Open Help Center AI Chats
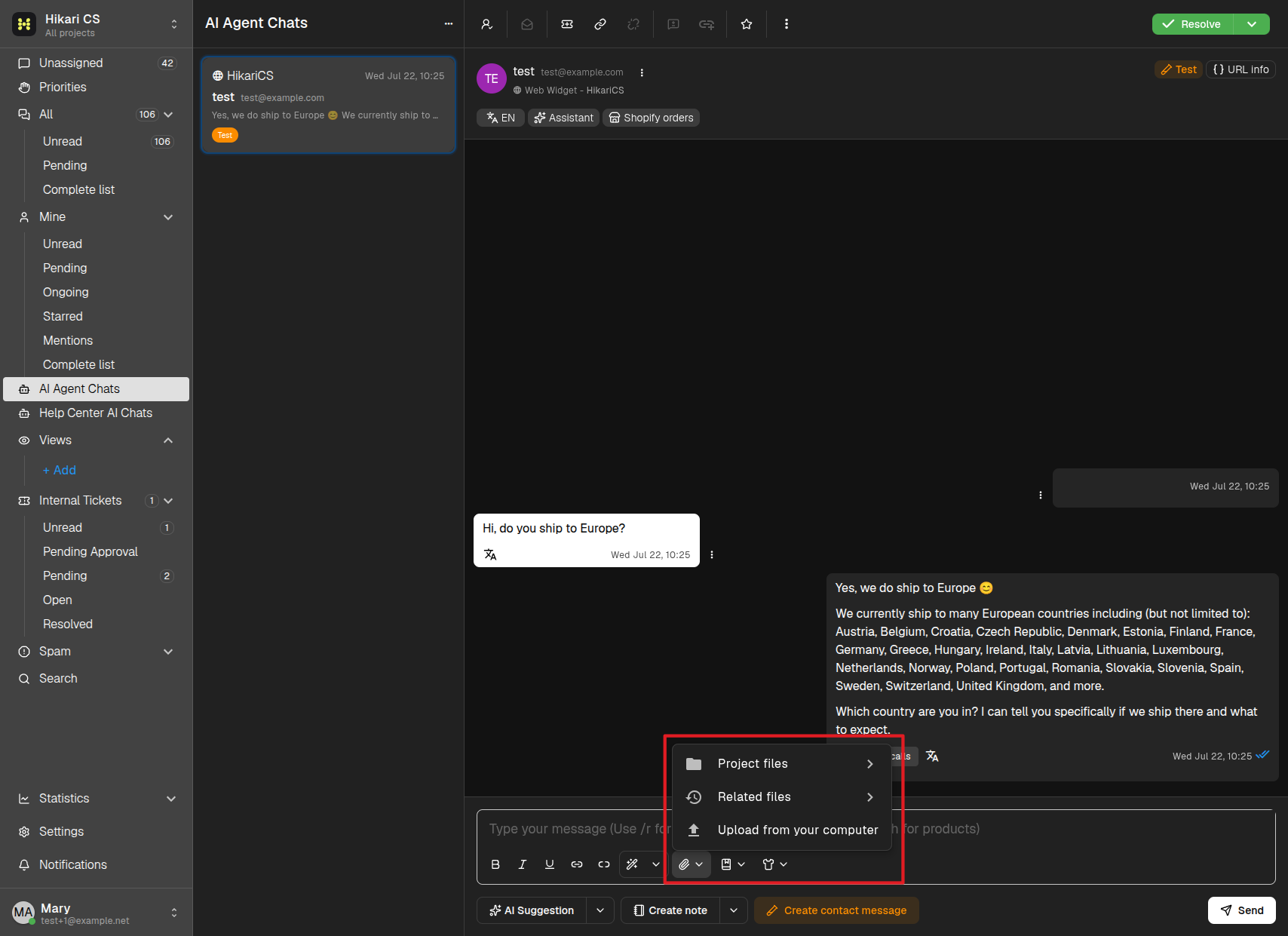This screenshot has height=936, width=1288. (x=96, y=413)
